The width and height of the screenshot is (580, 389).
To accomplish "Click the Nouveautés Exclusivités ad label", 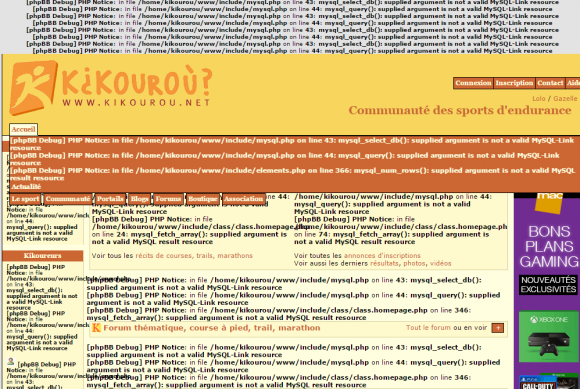I will [x=549, y=285].
